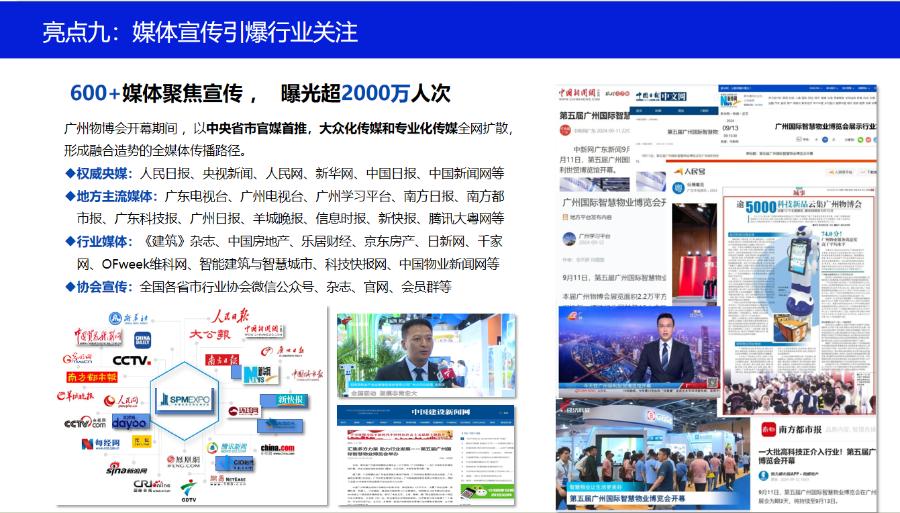
Task: Open the newspaper page with white robot
Action: (x=799, y=301)
